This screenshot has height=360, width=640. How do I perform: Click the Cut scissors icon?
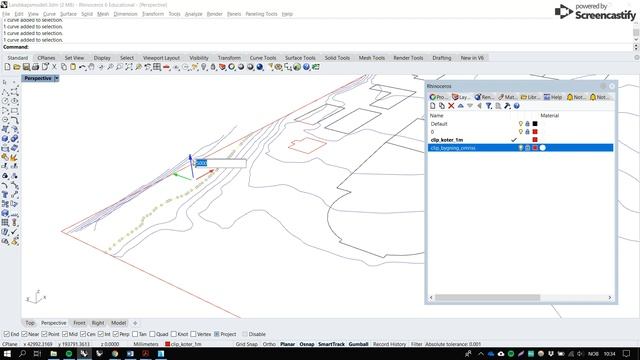pos(54,67)
